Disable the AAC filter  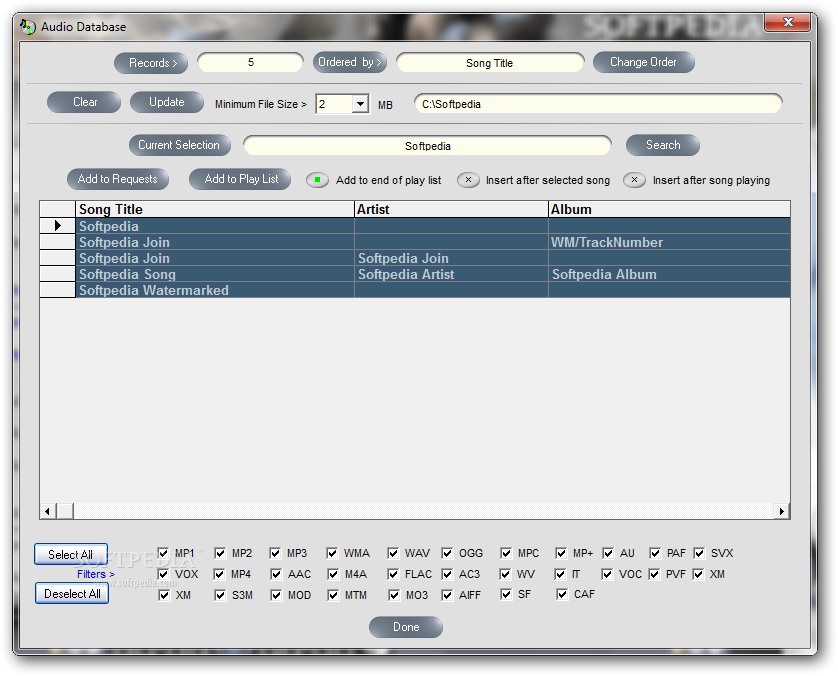point(276,574)
